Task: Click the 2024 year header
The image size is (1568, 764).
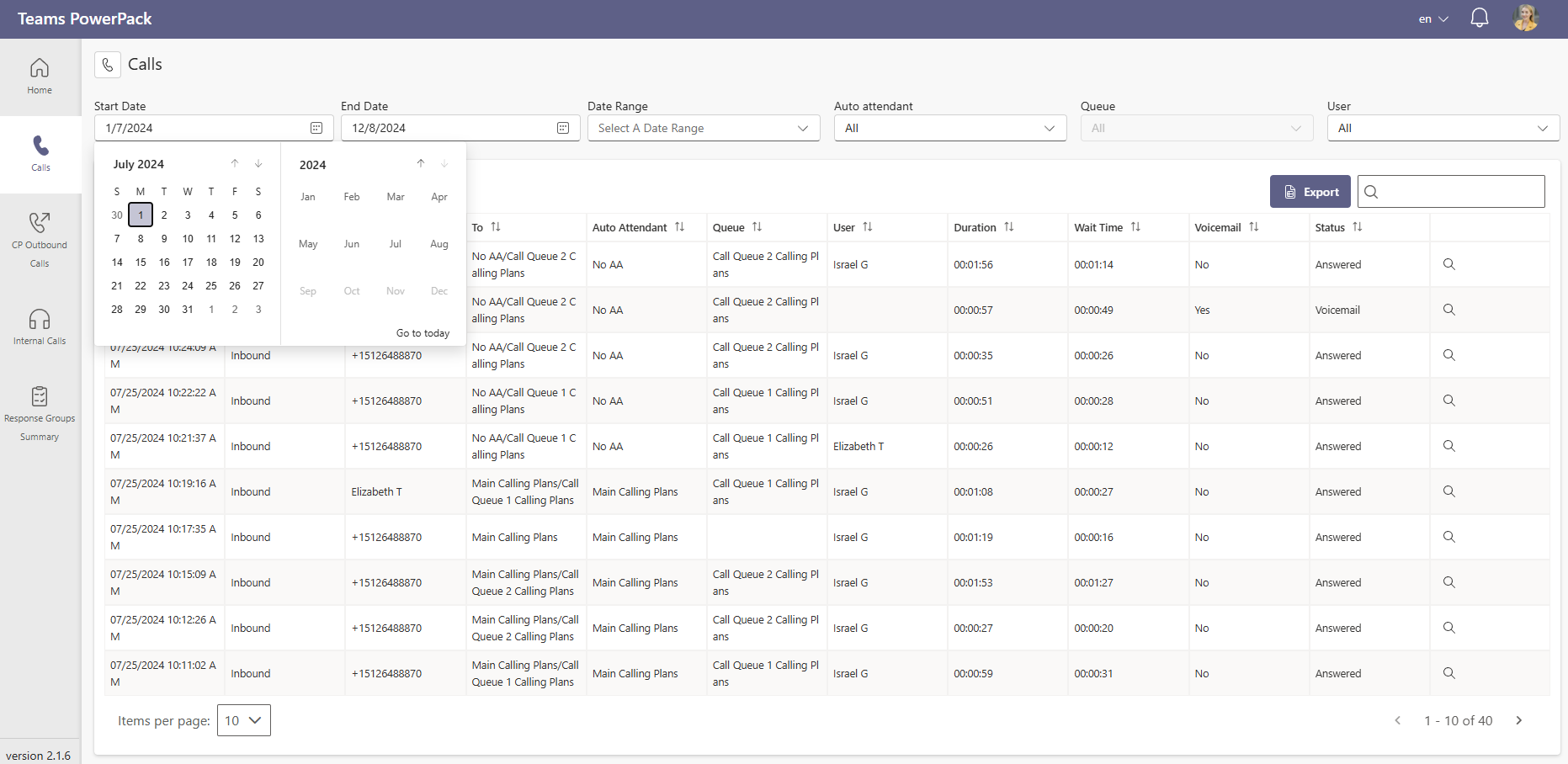Action: coord(313,165)
